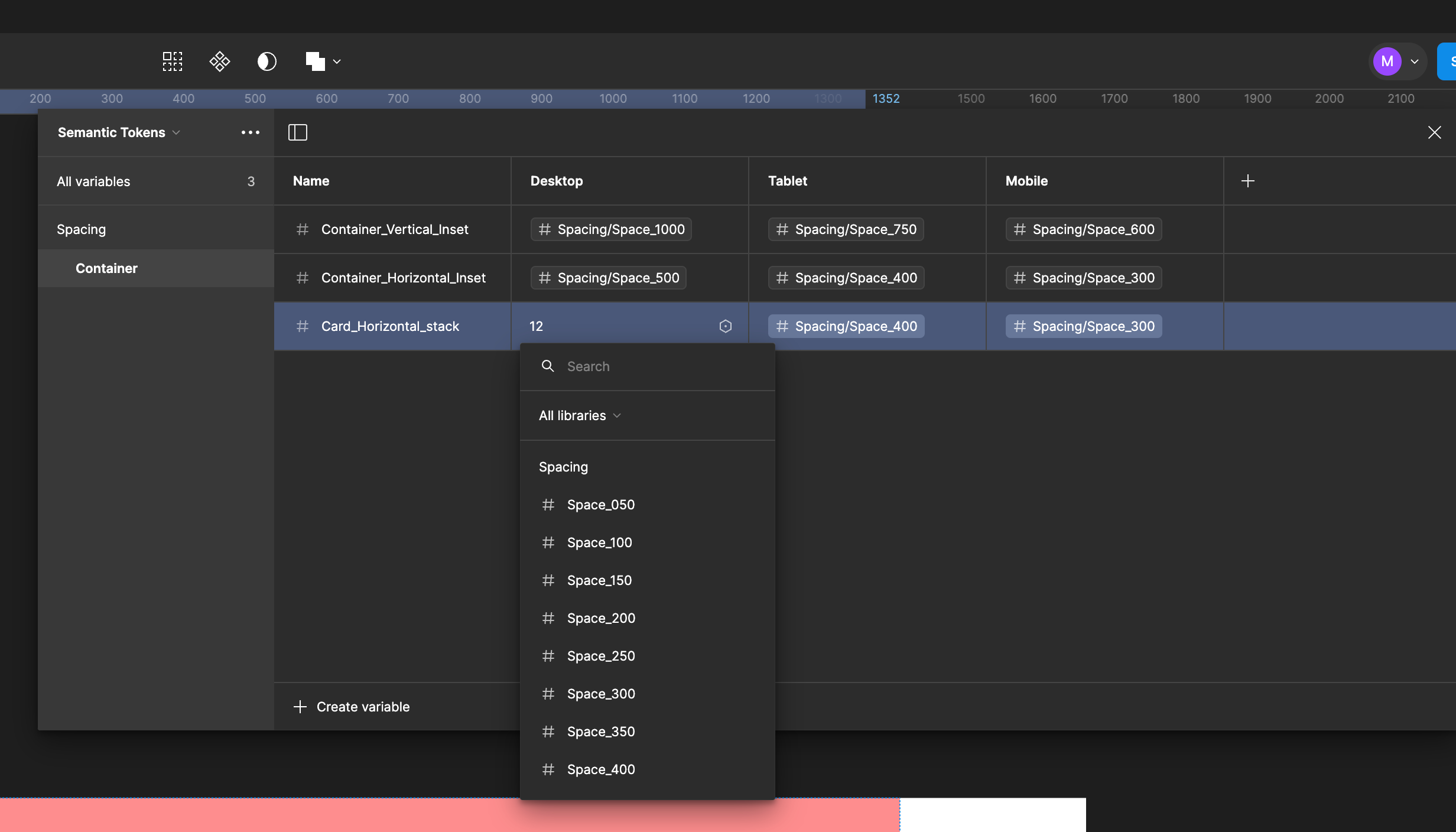The width and height of the screenshot is (1456, 832).
Task: Open the Semantic Tokens collection dropdown
Action: 119,132
